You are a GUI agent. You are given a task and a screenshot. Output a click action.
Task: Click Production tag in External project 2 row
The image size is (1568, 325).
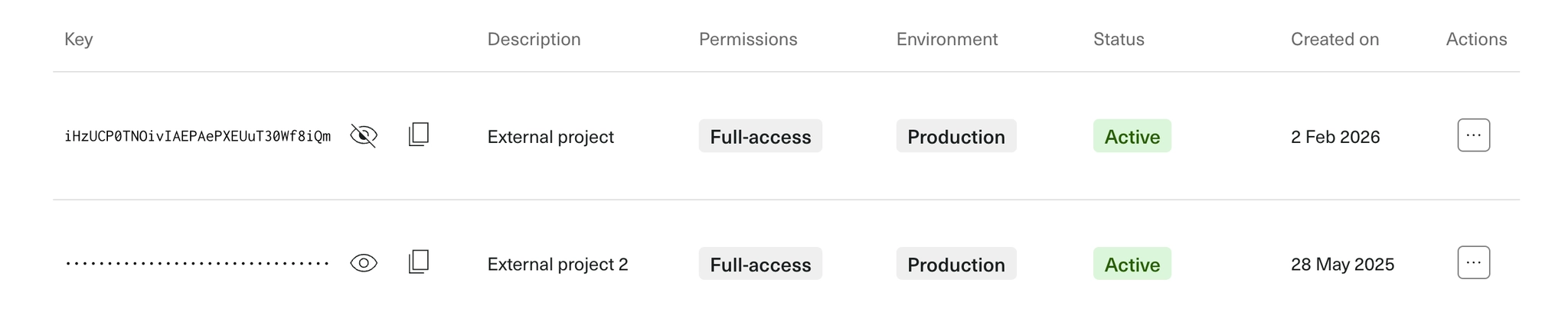(x=955, y=264)
